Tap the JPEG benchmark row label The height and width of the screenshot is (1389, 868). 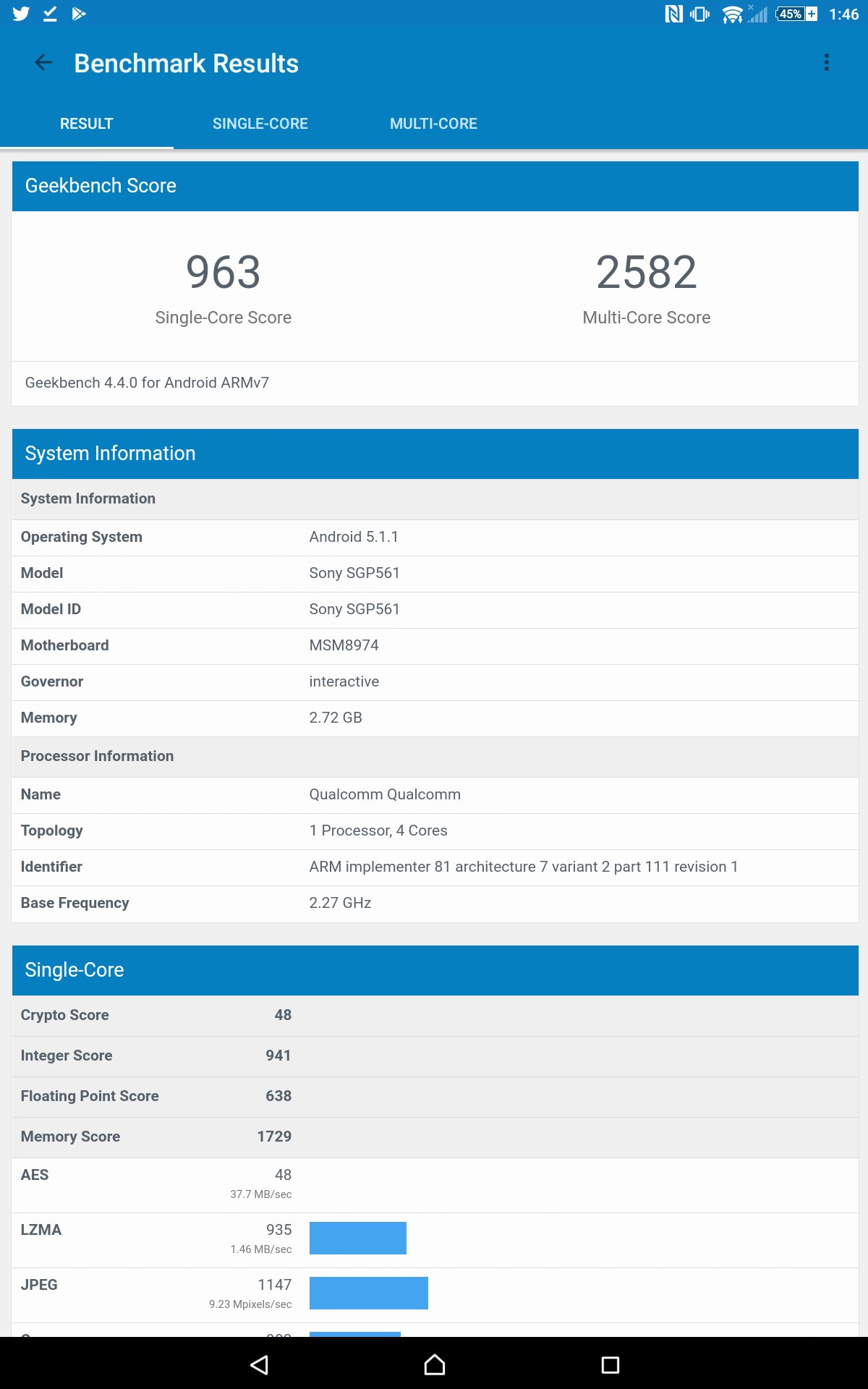(x=39, y=1285)
